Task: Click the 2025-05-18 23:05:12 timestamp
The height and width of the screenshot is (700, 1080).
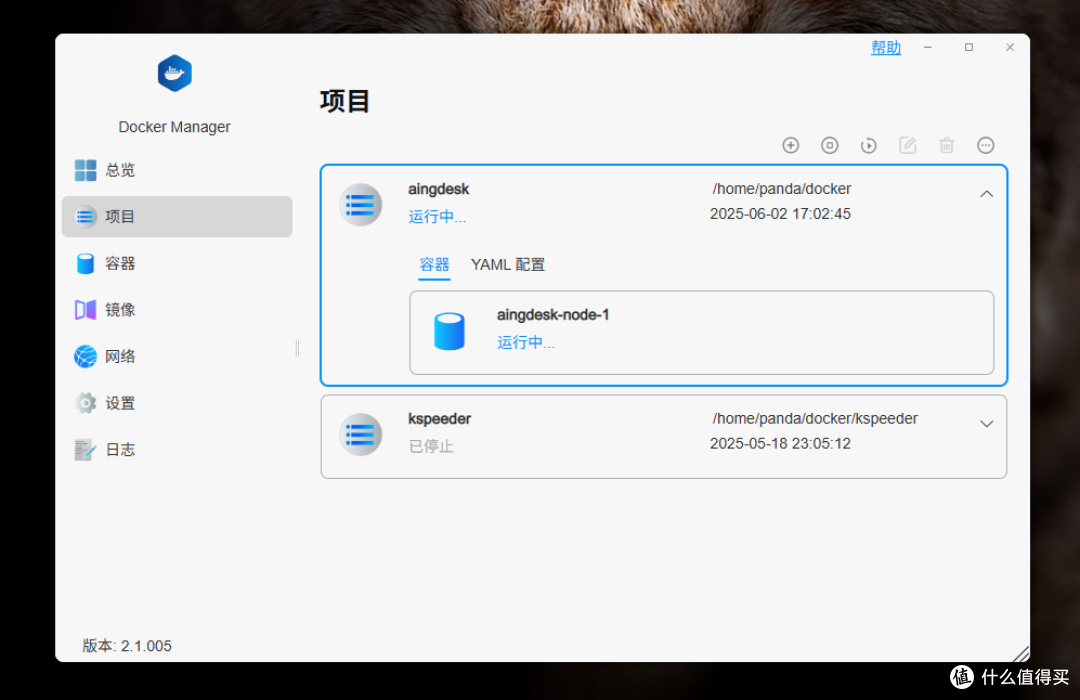Action: coord(780,444)
